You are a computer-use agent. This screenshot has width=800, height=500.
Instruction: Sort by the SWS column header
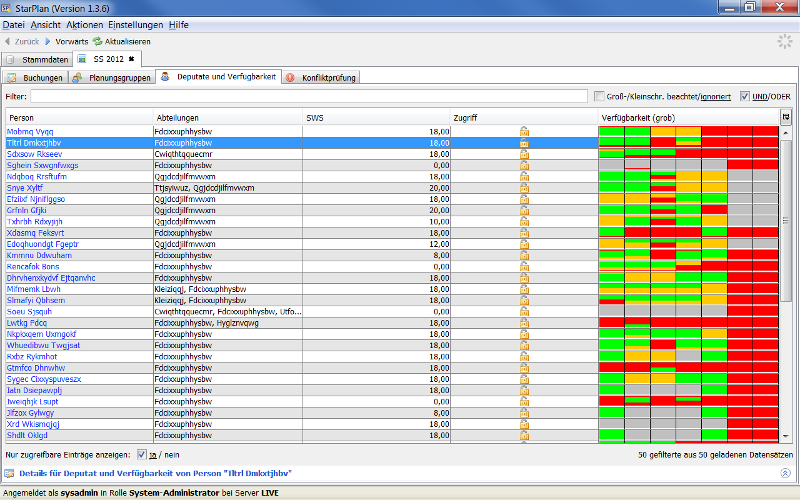click(377, 118)
